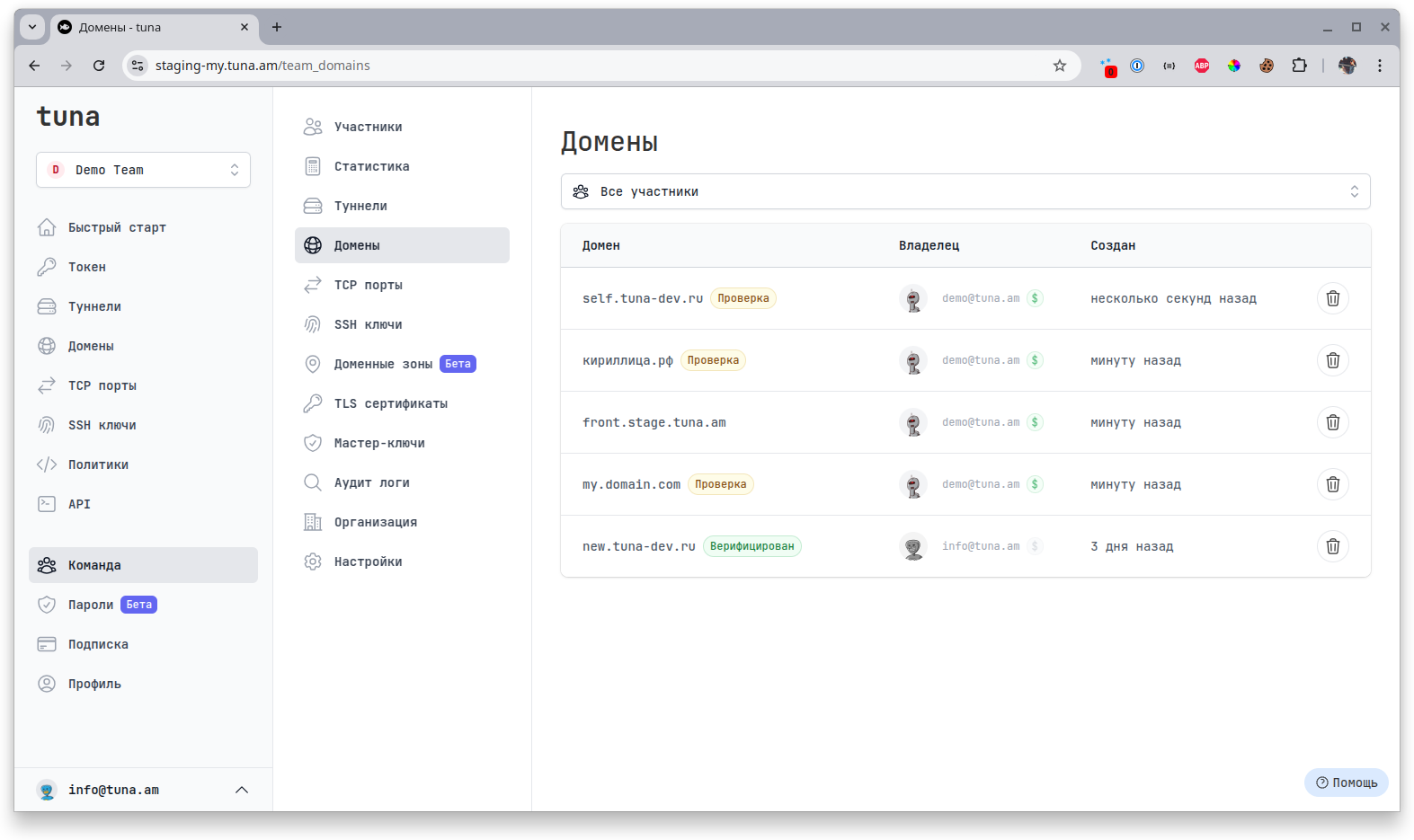Click '3 дня назад' creation time
Image resolution: width=1414 pixels, height=840 pixels.
click(1132, 546)
